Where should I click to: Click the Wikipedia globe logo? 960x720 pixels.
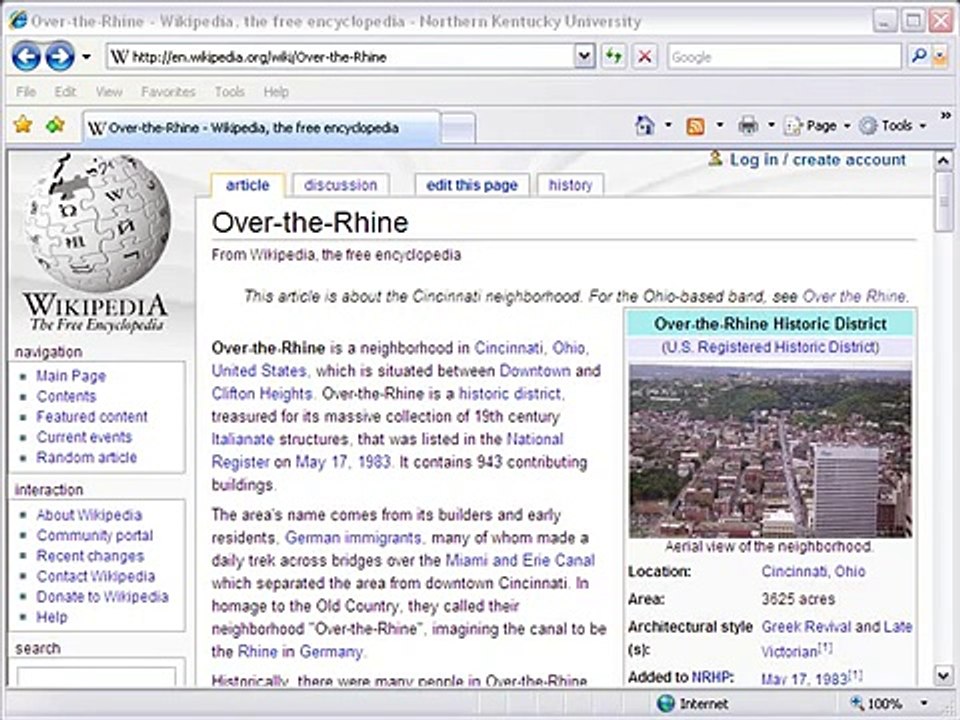point(96,223)
